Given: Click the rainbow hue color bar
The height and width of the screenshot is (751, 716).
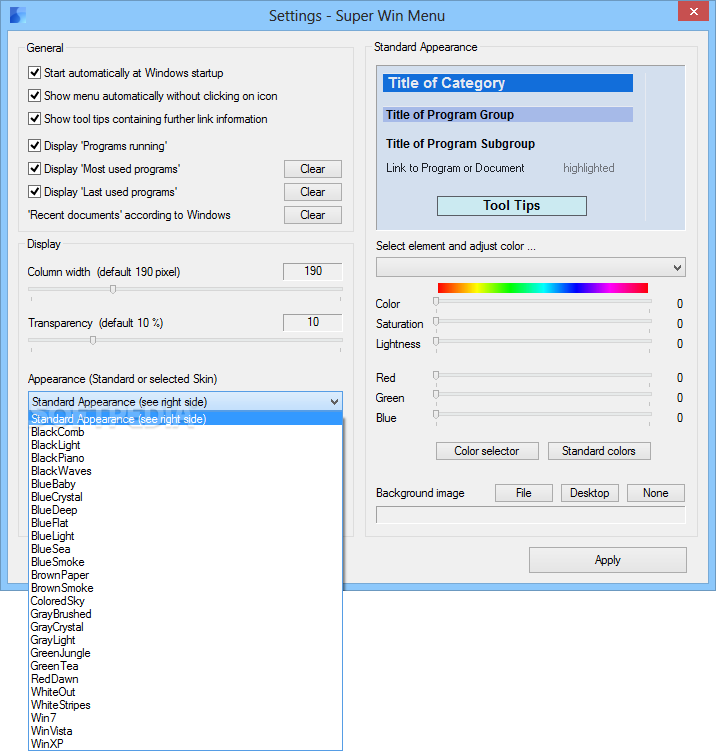Looking at the screenshot, I should [x=543, y=287].
